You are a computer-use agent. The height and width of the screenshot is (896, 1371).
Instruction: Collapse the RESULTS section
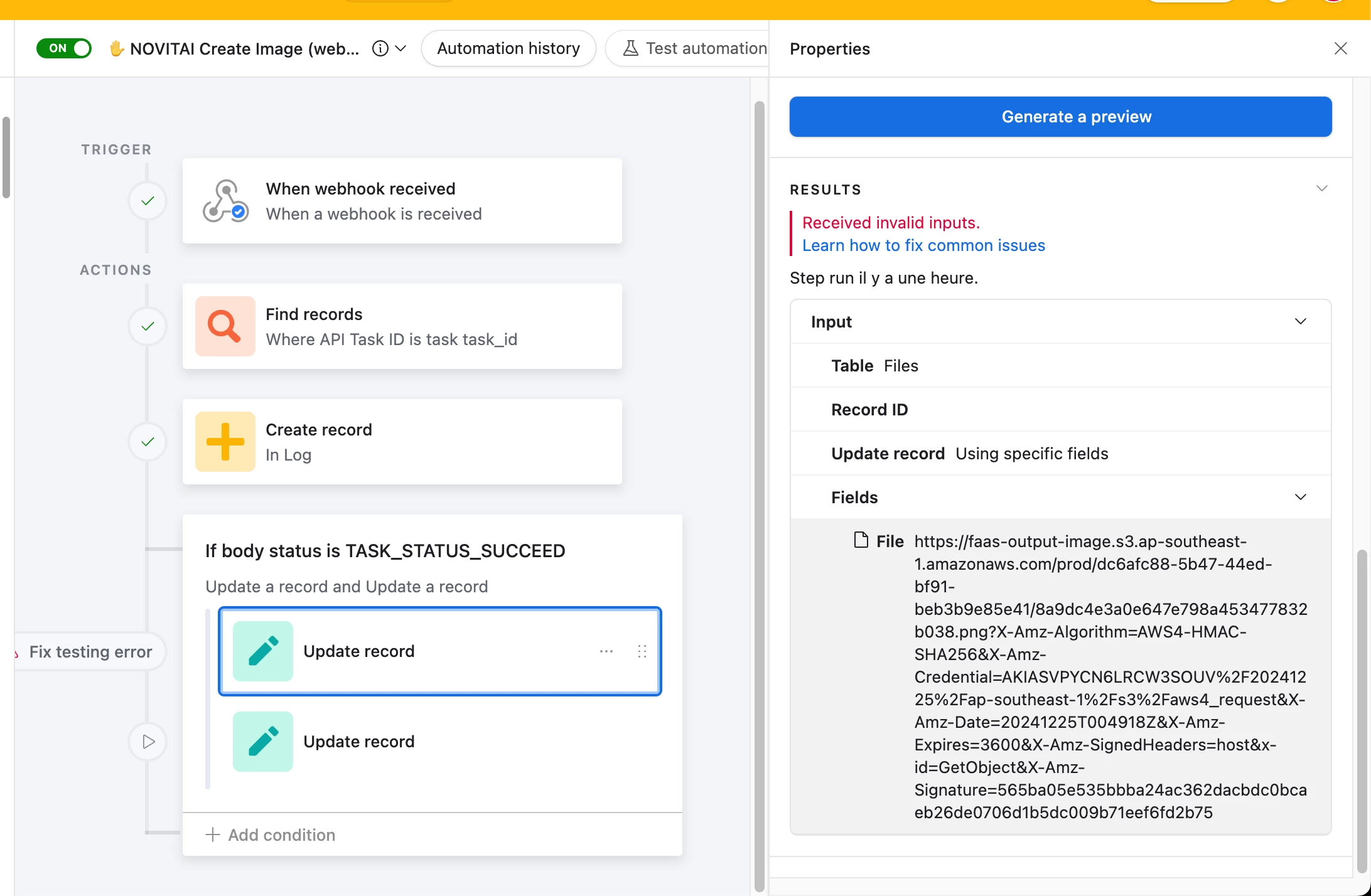(1321, 189)
